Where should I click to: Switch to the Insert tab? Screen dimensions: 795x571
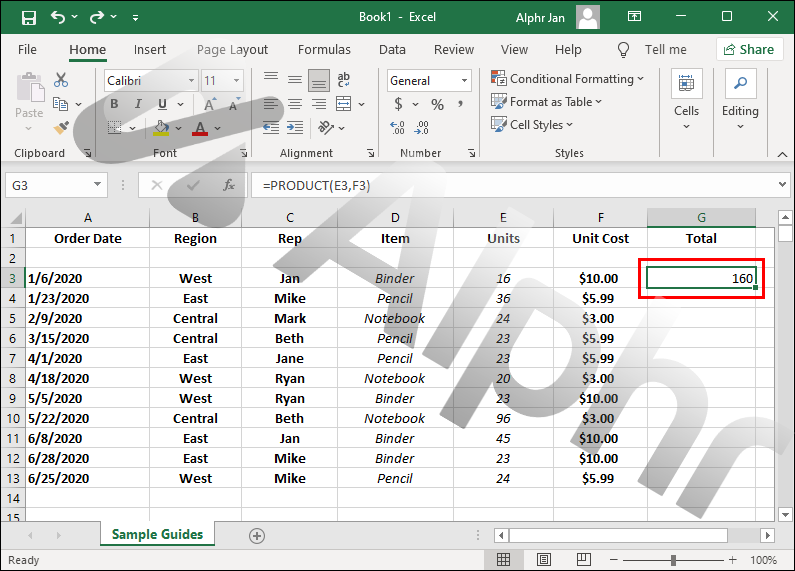pyautogui.click(x=150, y=50)
